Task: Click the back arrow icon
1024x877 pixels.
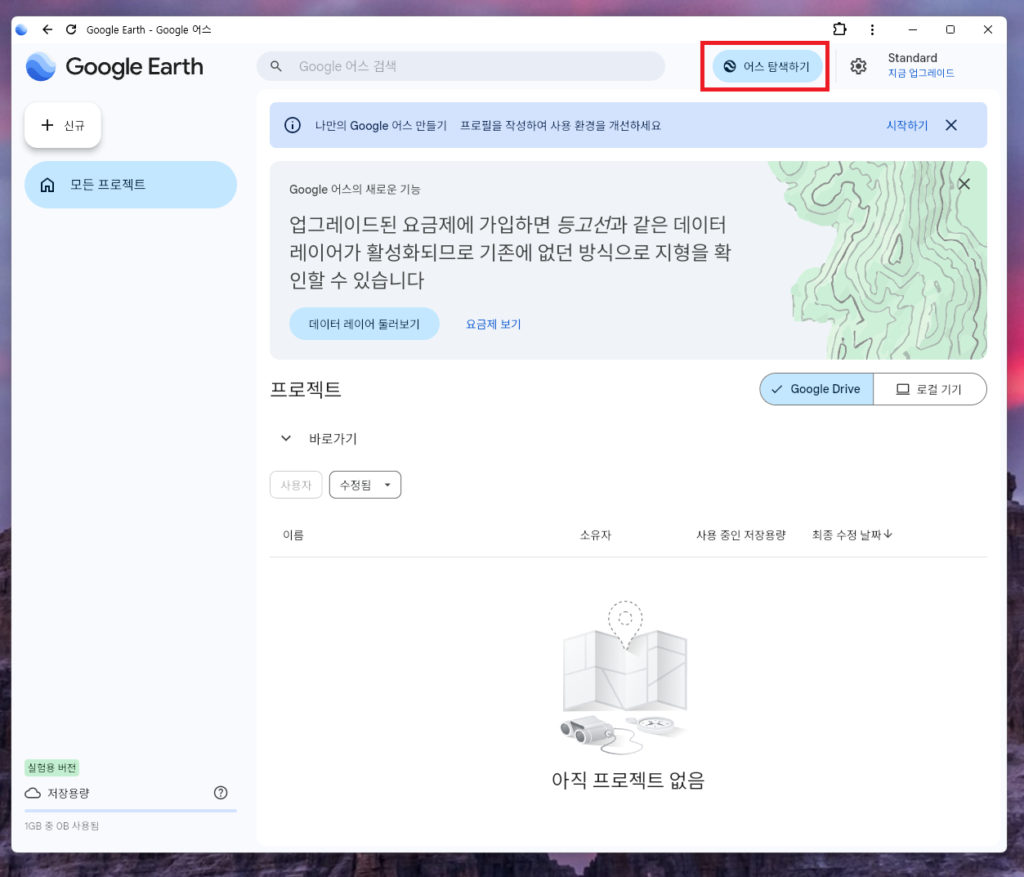Action: pyautogui.click(x=47, y=30)
